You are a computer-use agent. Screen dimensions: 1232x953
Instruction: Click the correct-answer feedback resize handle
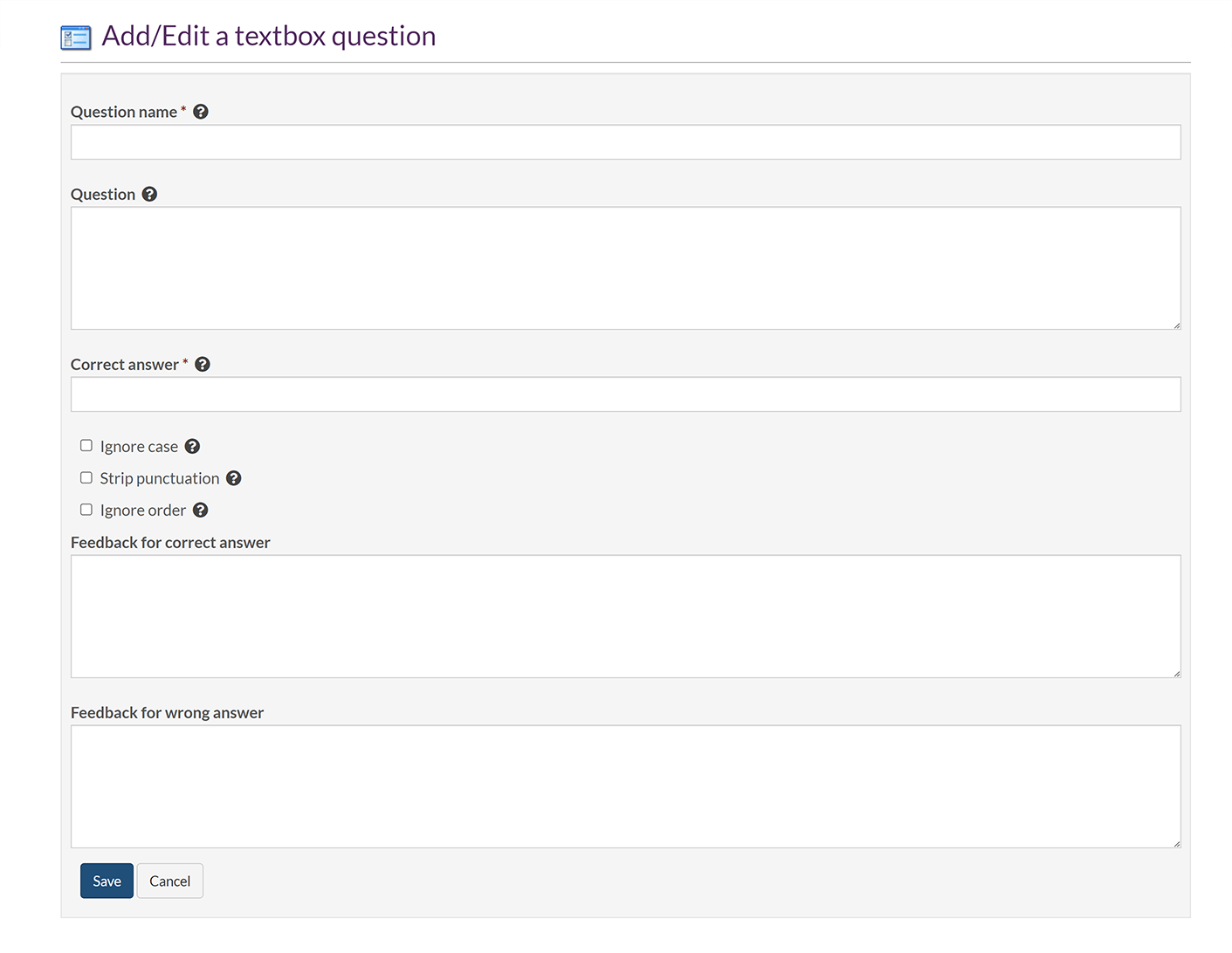1176,673
